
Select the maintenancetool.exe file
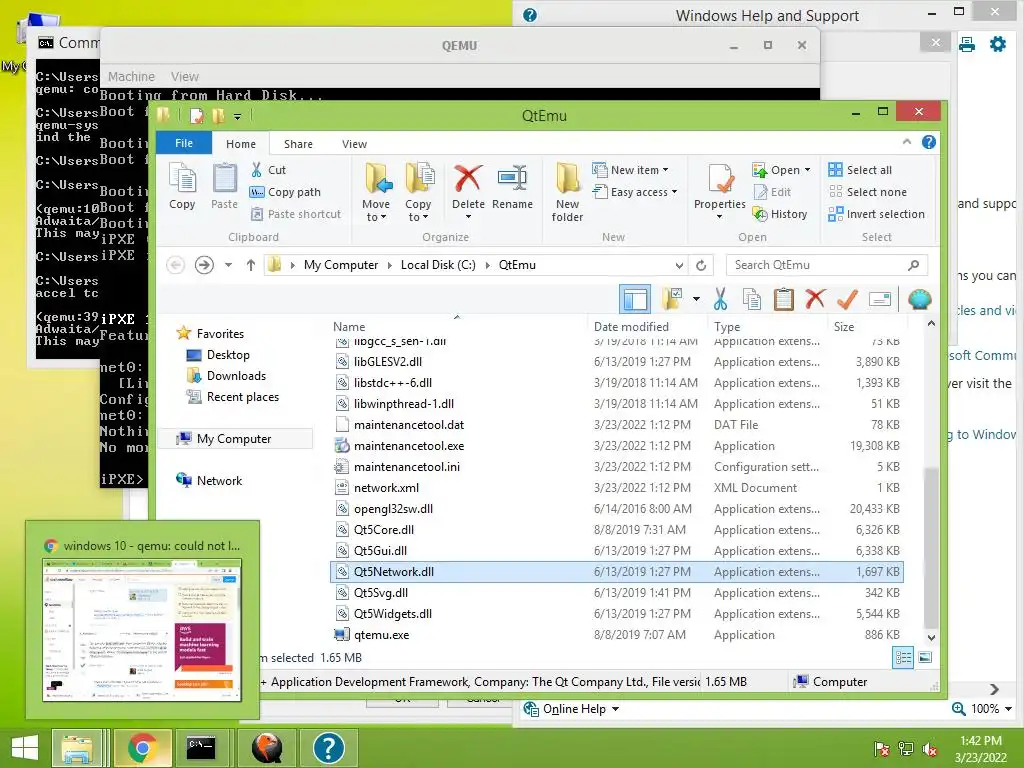[616, 446]
